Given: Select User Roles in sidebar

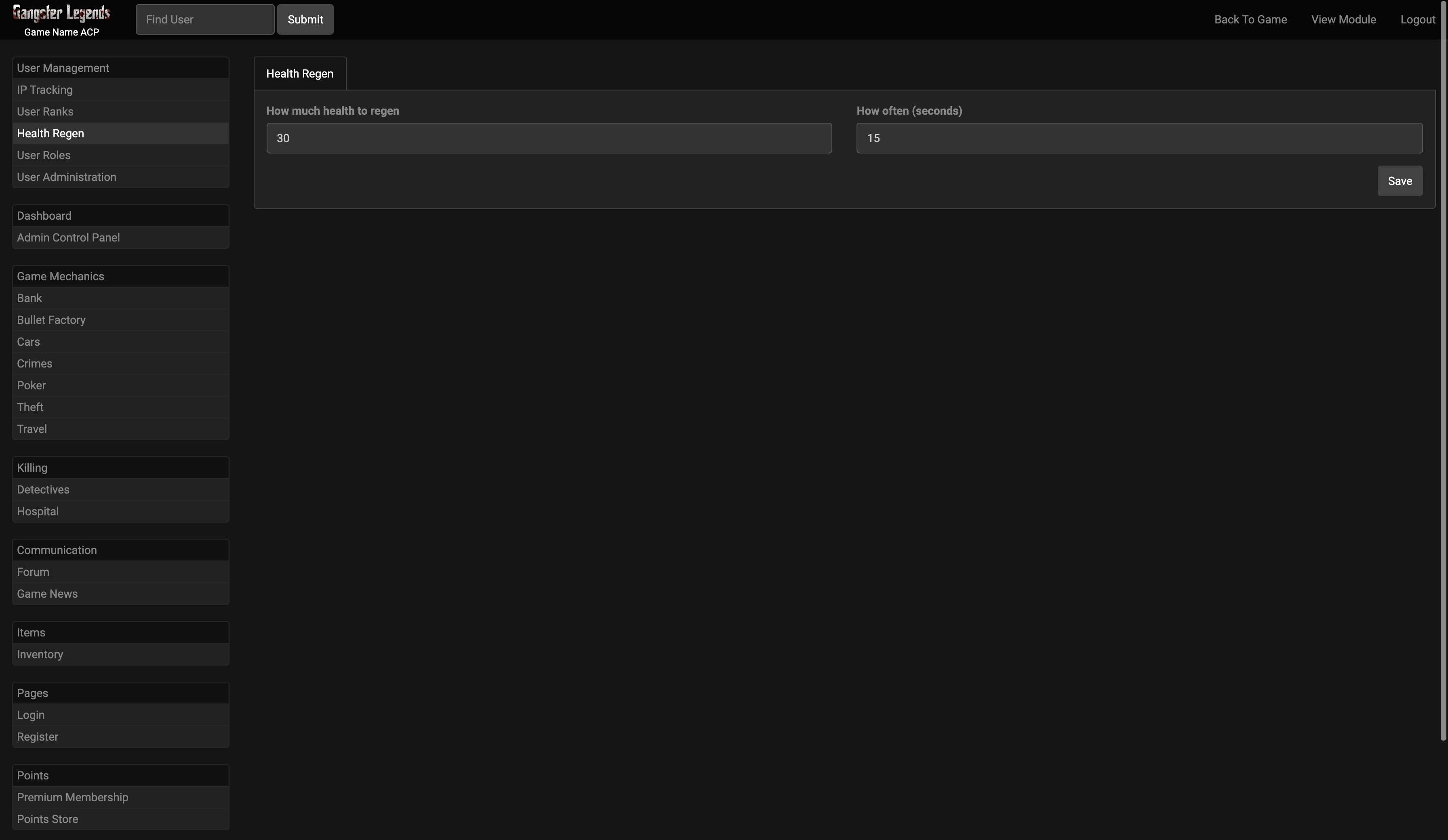Looking at the screenshot, I should point(44,155).
